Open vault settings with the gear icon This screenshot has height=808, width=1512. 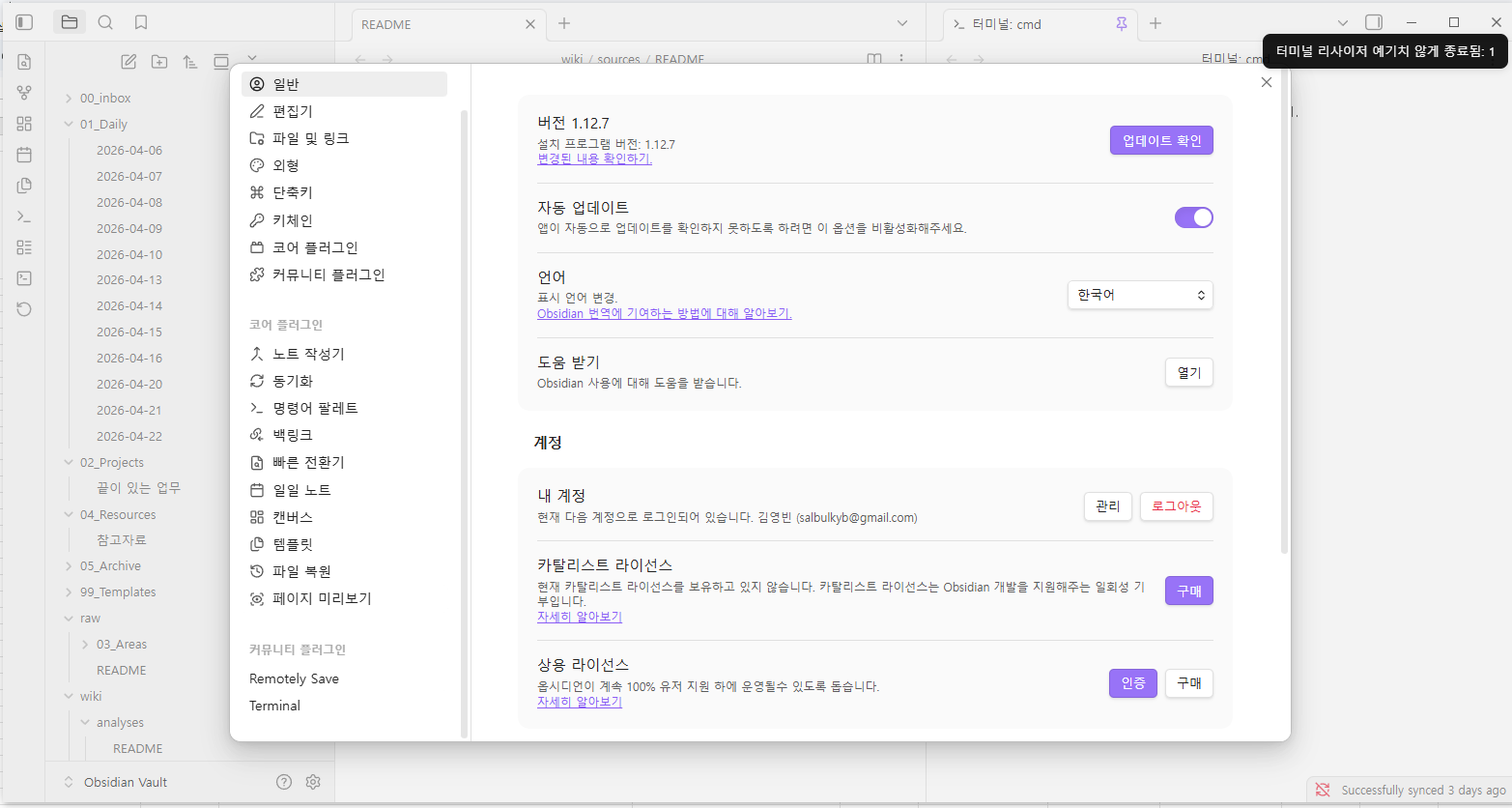[x=312, y=781]
